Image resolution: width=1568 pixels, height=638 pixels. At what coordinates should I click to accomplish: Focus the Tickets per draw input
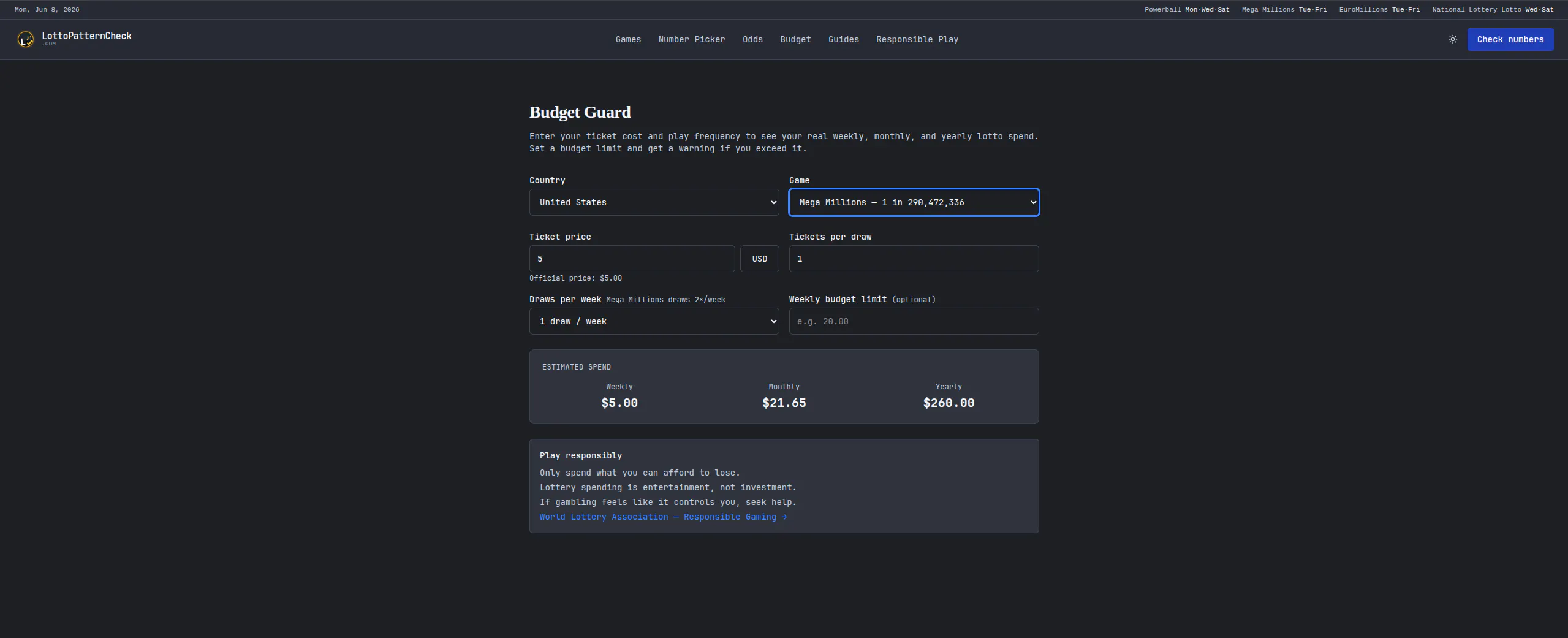(x=914, y=259)
